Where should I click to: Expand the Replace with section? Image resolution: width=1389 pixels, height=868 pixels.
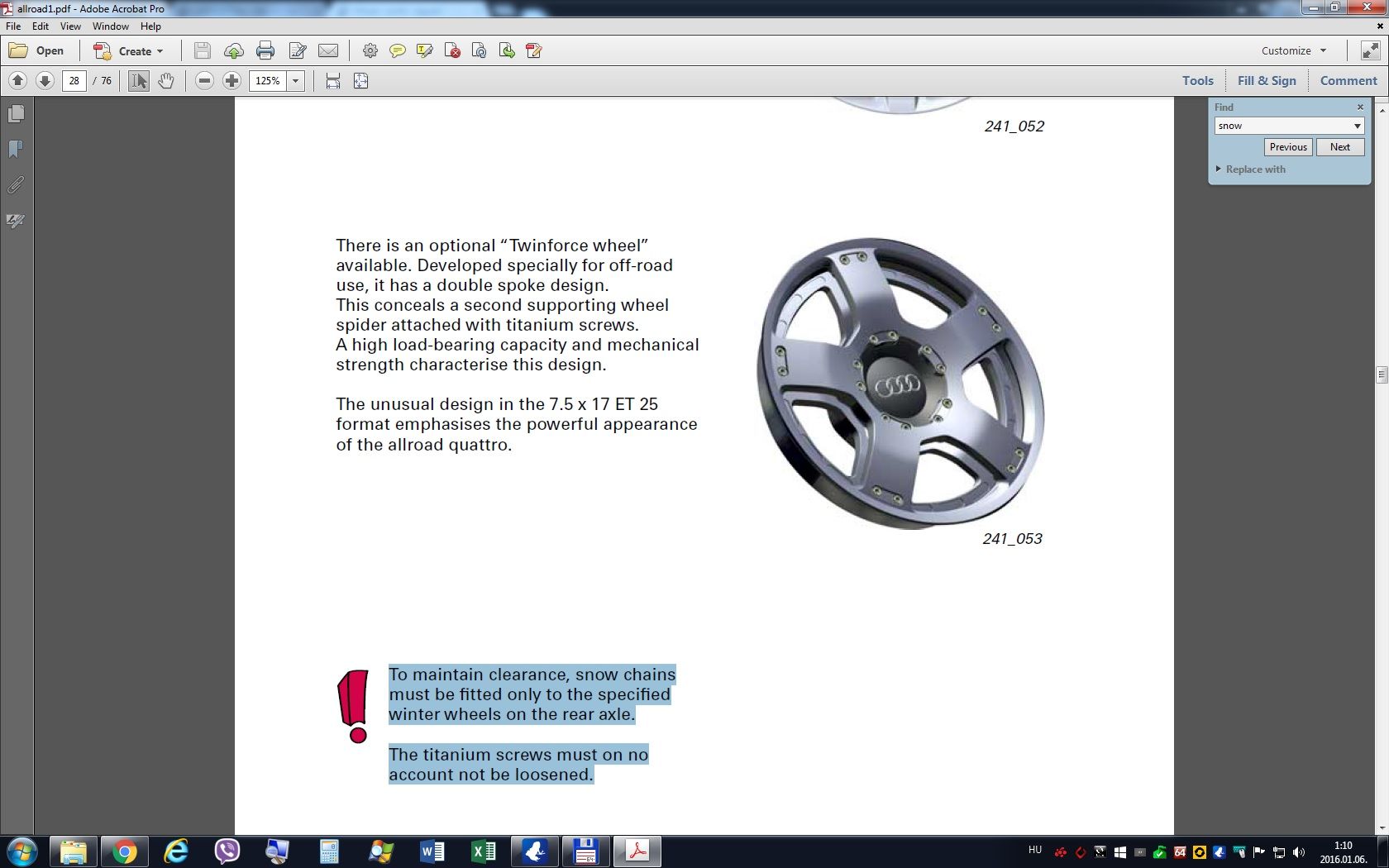point(1251,169)
